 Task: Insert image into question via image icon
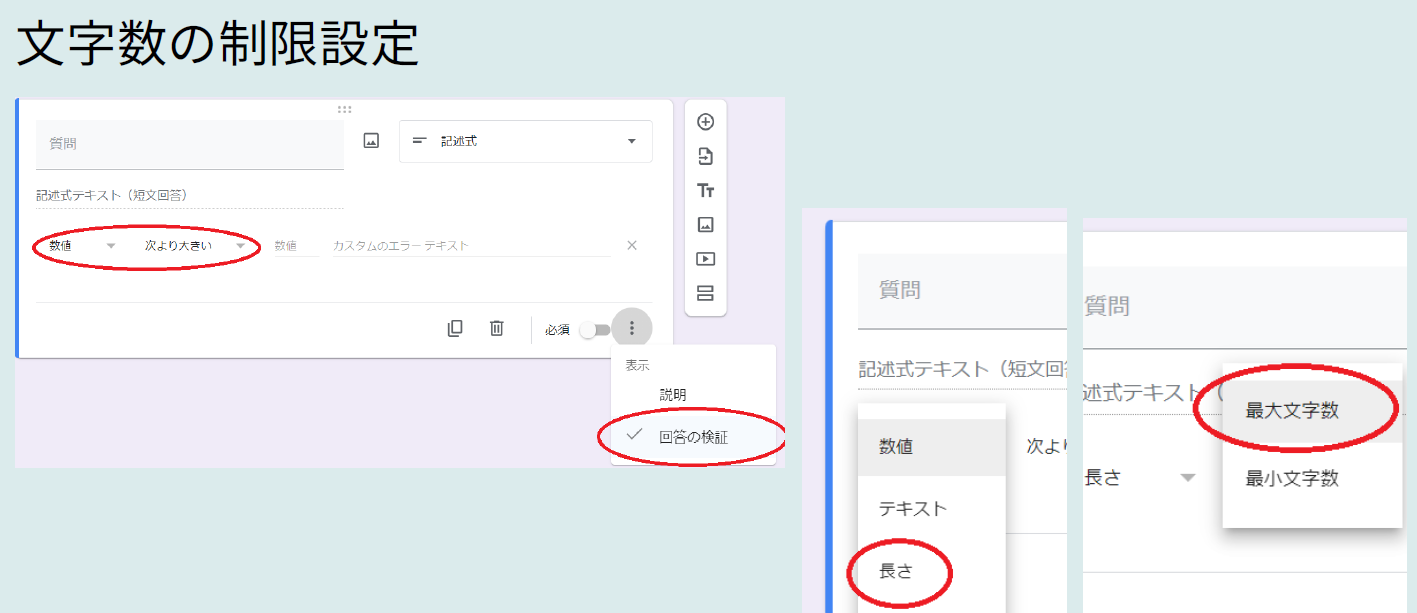click(x=371, y=141)
